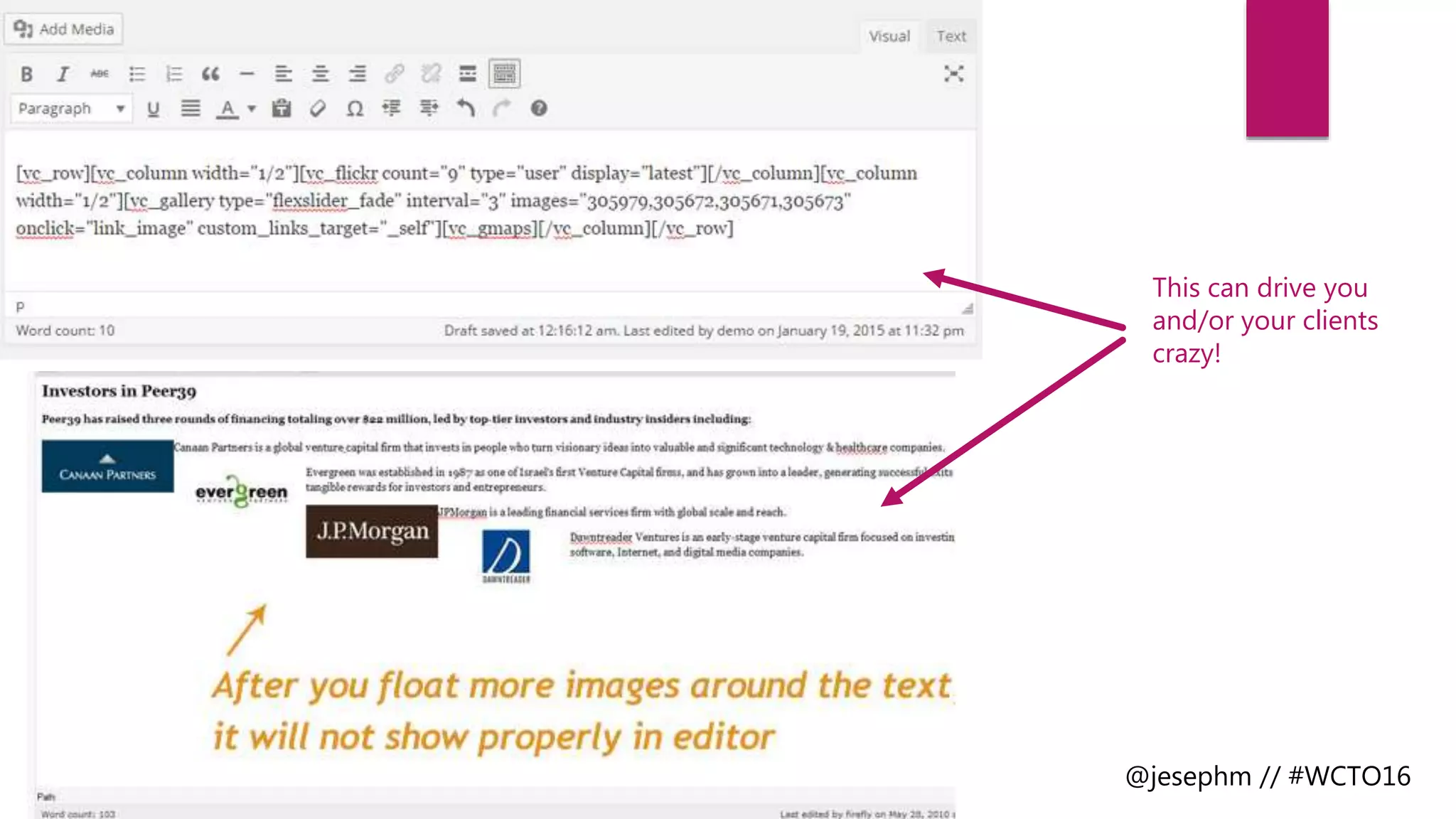The width and height of the screenshot is (1456, 819).
Task: Click the insert link icon
Action: click(x=394, y=74)
